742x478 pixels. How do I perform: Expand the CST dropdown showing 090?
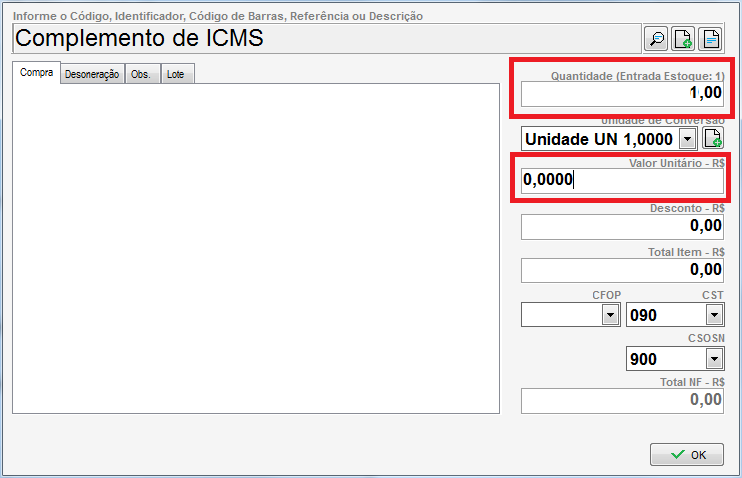point(713,315)
